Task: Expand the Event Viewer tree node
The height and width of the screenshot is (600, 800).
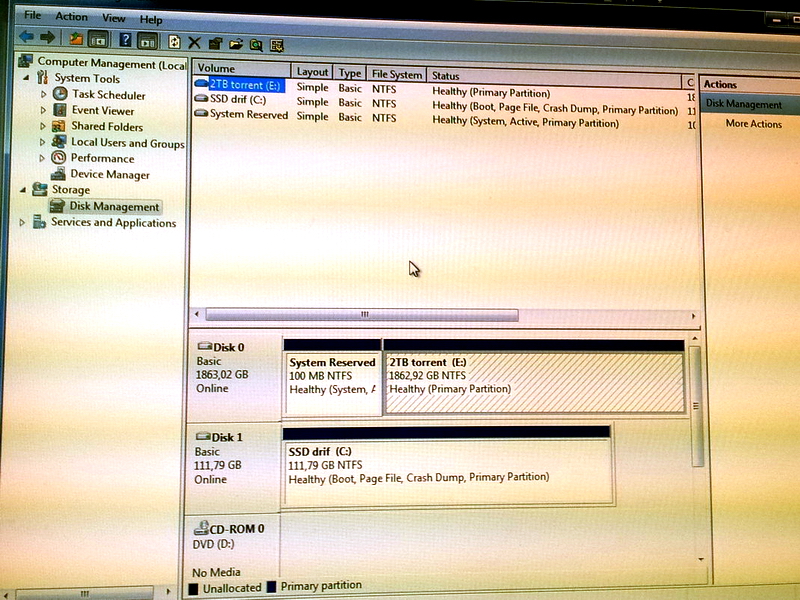Action: (x=44, y=111)
